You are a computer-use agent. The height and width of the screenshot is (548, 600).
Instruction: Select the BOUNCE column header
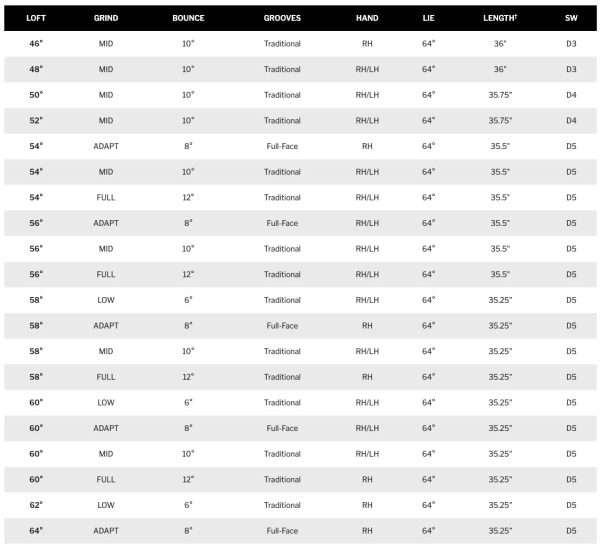coord(188,18)
